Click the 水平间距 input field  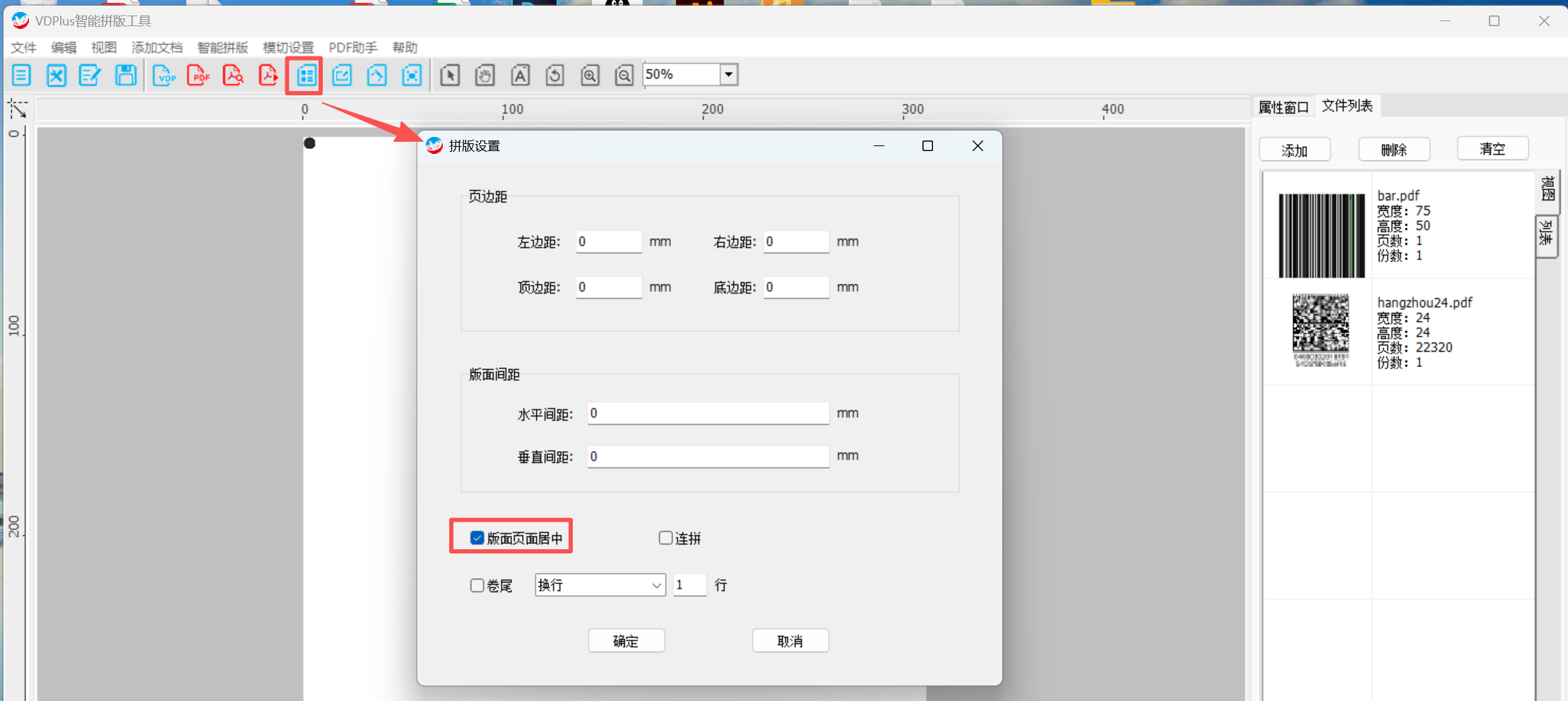point(708,413)
